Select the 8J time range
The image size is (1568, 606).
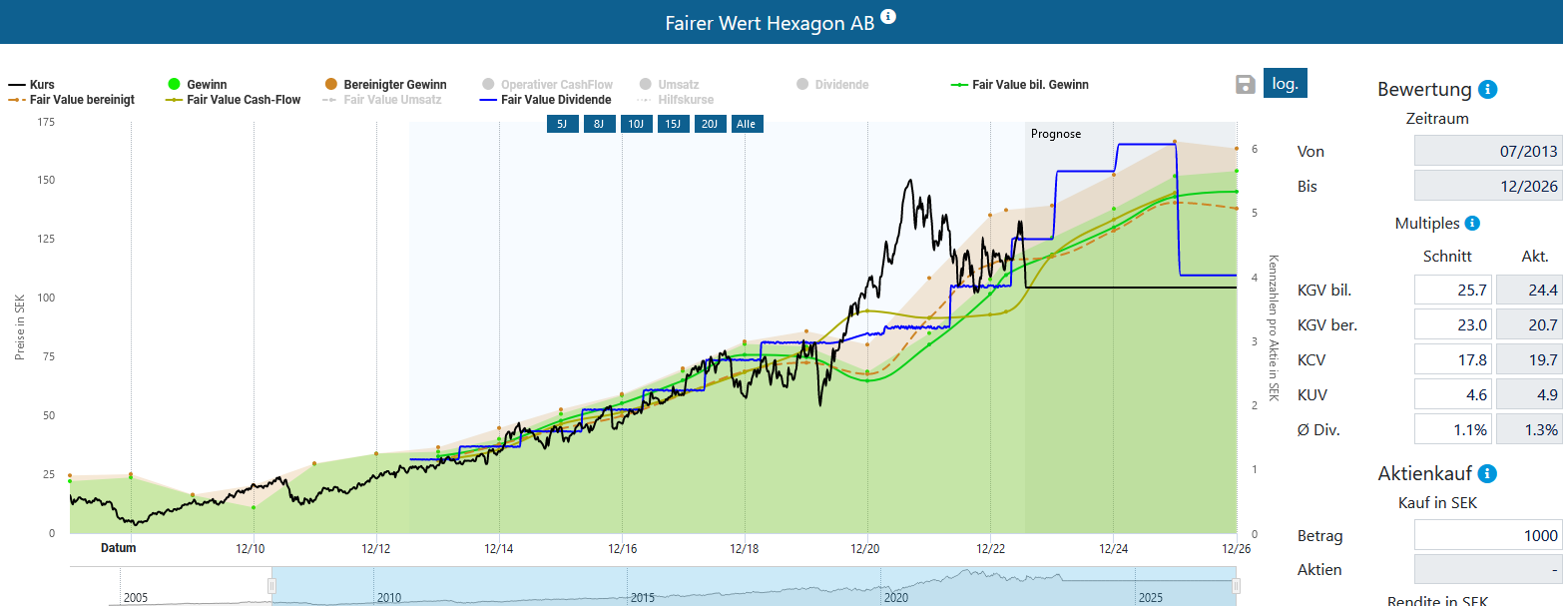599,124
